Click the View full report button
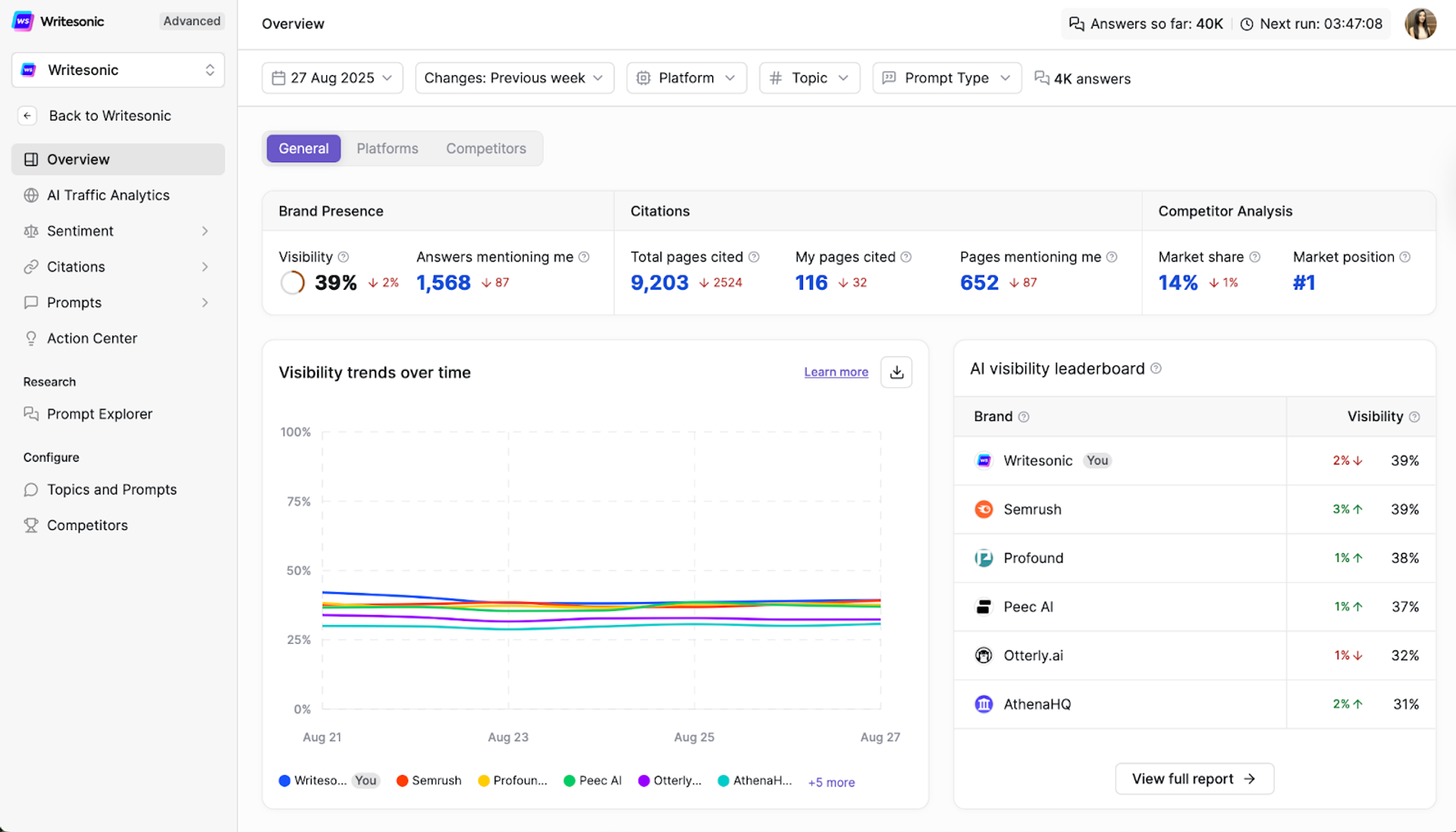 1194,779
